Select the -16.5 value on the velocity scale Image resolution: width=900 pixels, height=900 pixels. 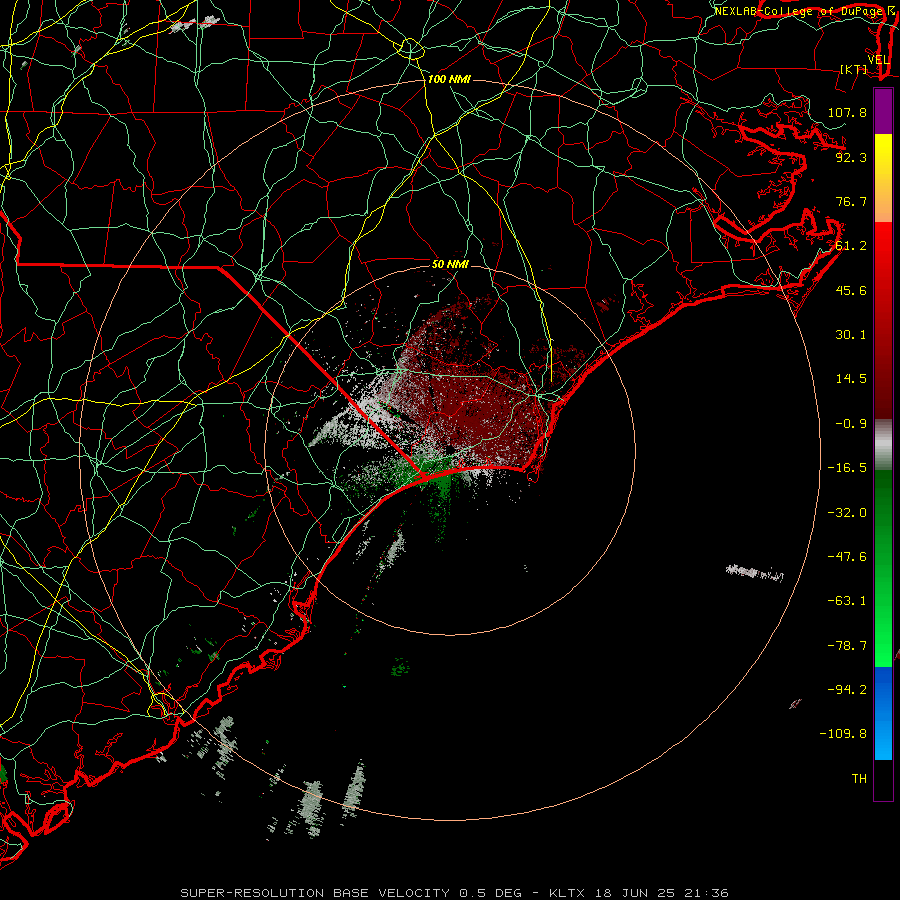point(847,468)
